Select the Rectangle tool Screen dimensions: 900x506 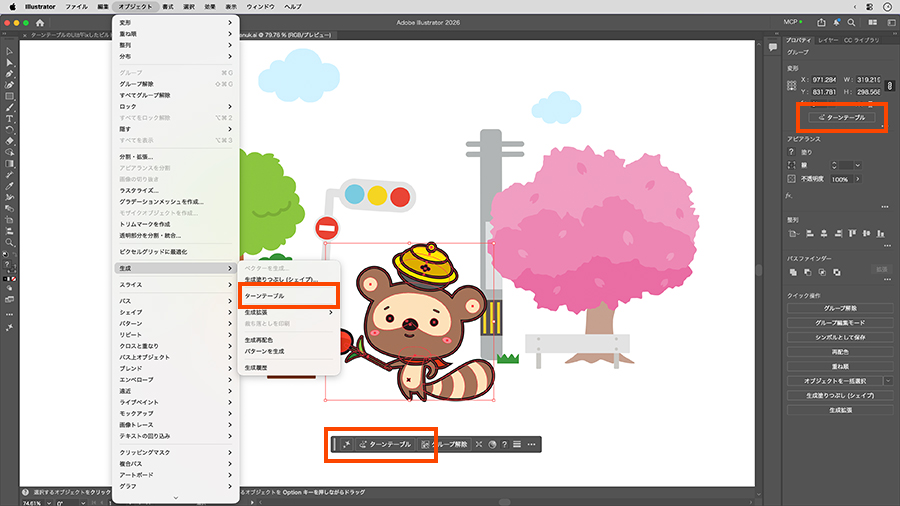pyautogui.click(x=9, y=96)
